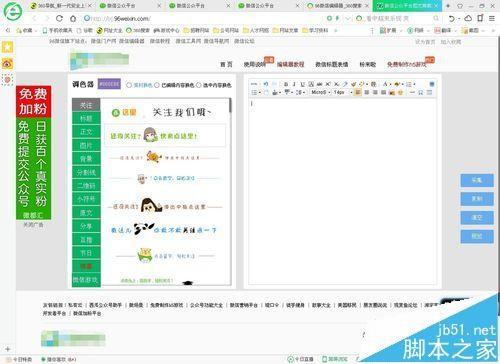
Task: Click the 免费加粉 red advertisement banner
Action: 33,101
